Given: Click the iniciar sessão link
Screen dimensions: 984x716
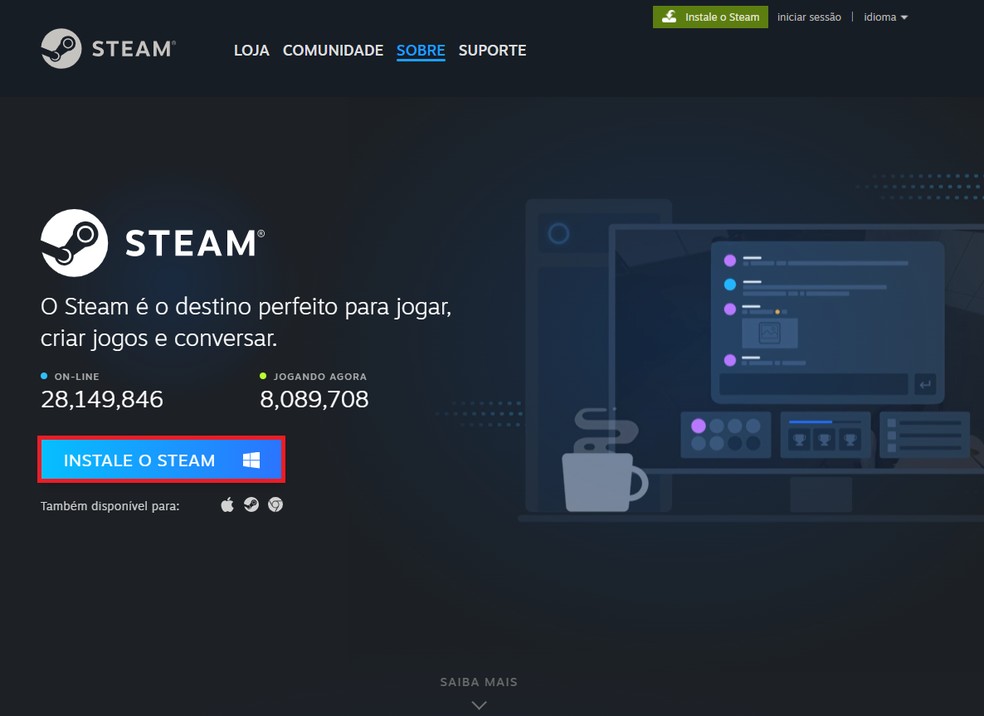Looking at the screenshot, I should pos(808,16).
